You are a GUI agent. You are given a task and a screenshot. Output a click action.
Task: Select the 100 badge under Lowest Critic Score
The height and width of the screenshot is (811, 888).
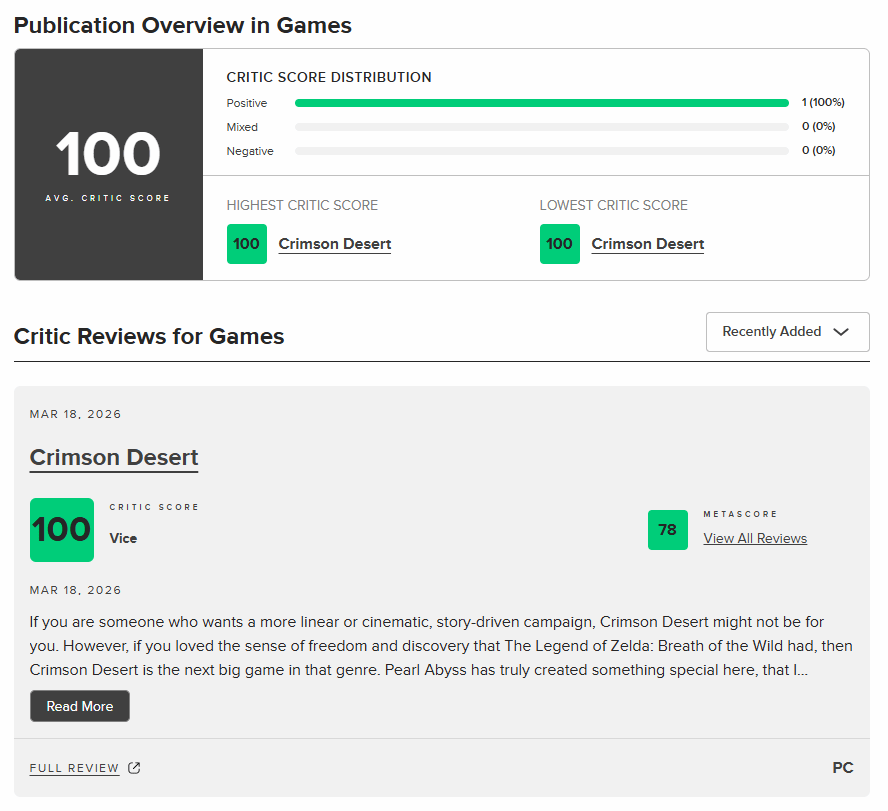[560, 244]
